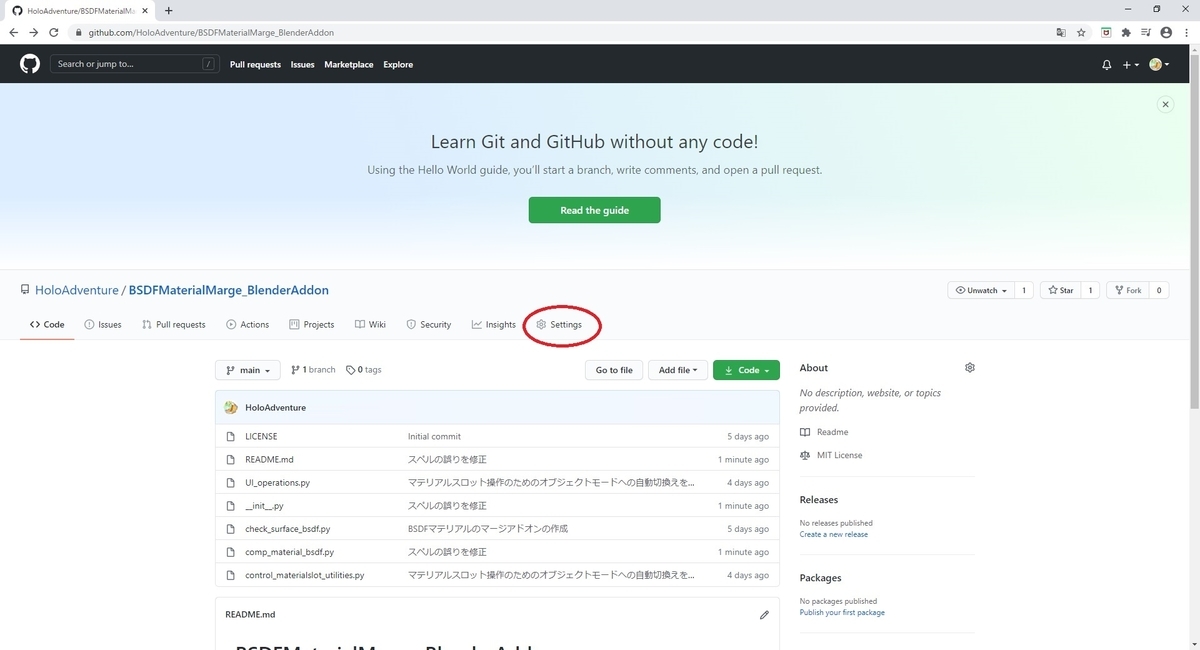This screenshot has height=650, width=1200.
Task: View the 0 tags link
Action: pyautogui.click(x=364, y=370)
